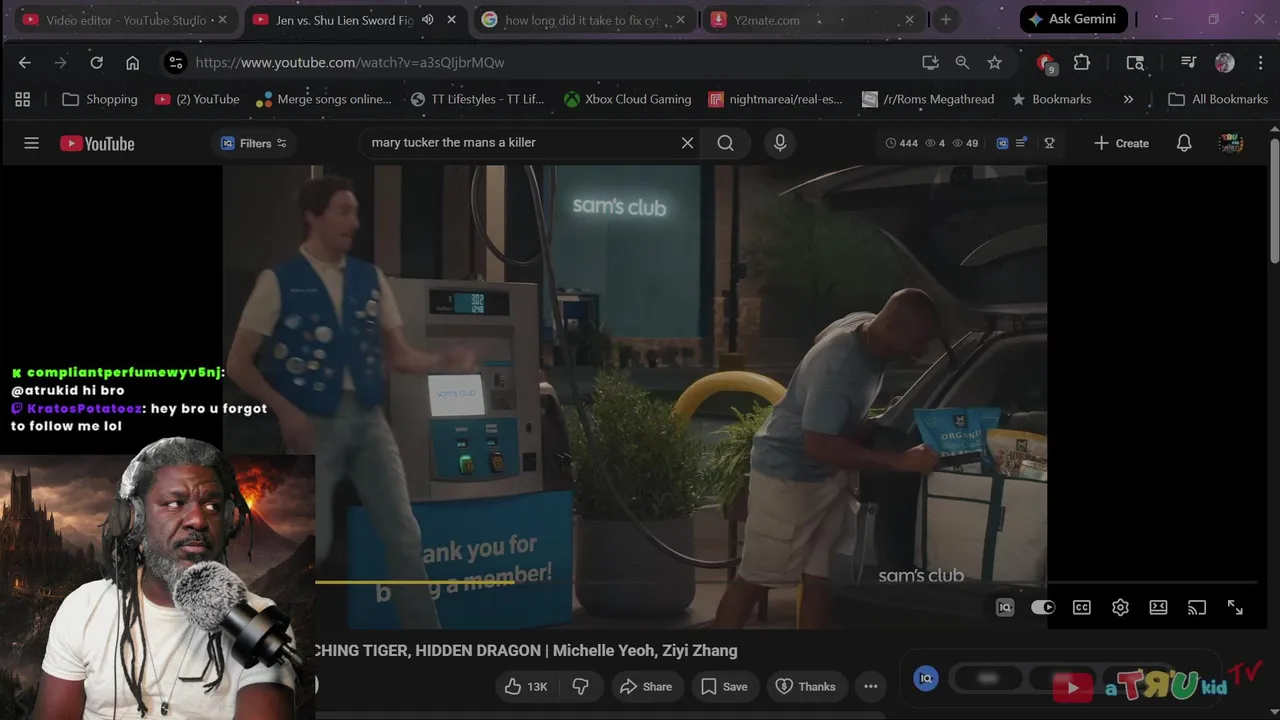Open browser home page
The image size is (1280, 720).
pyautogui.click(x=132, y=62)
